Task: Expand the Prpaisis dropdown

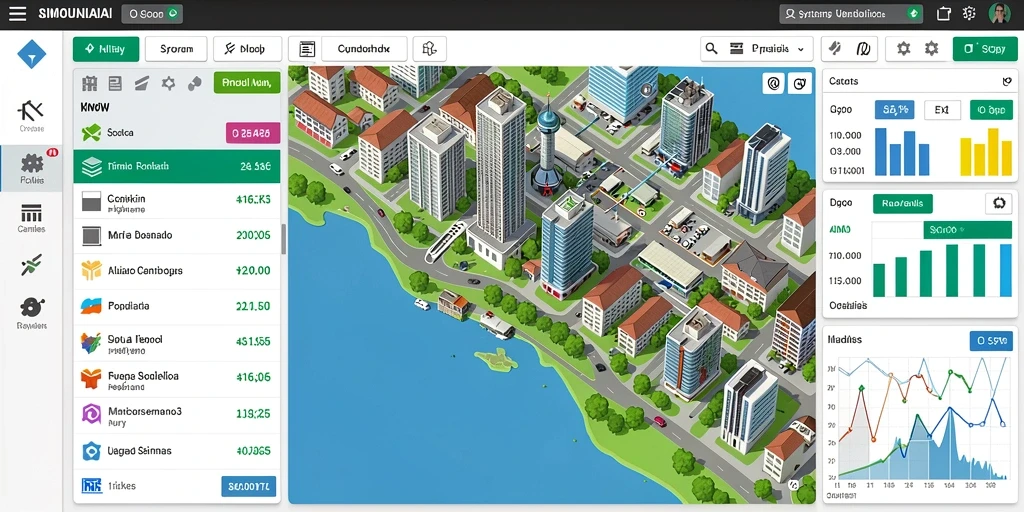Action: tap(757, 48)
